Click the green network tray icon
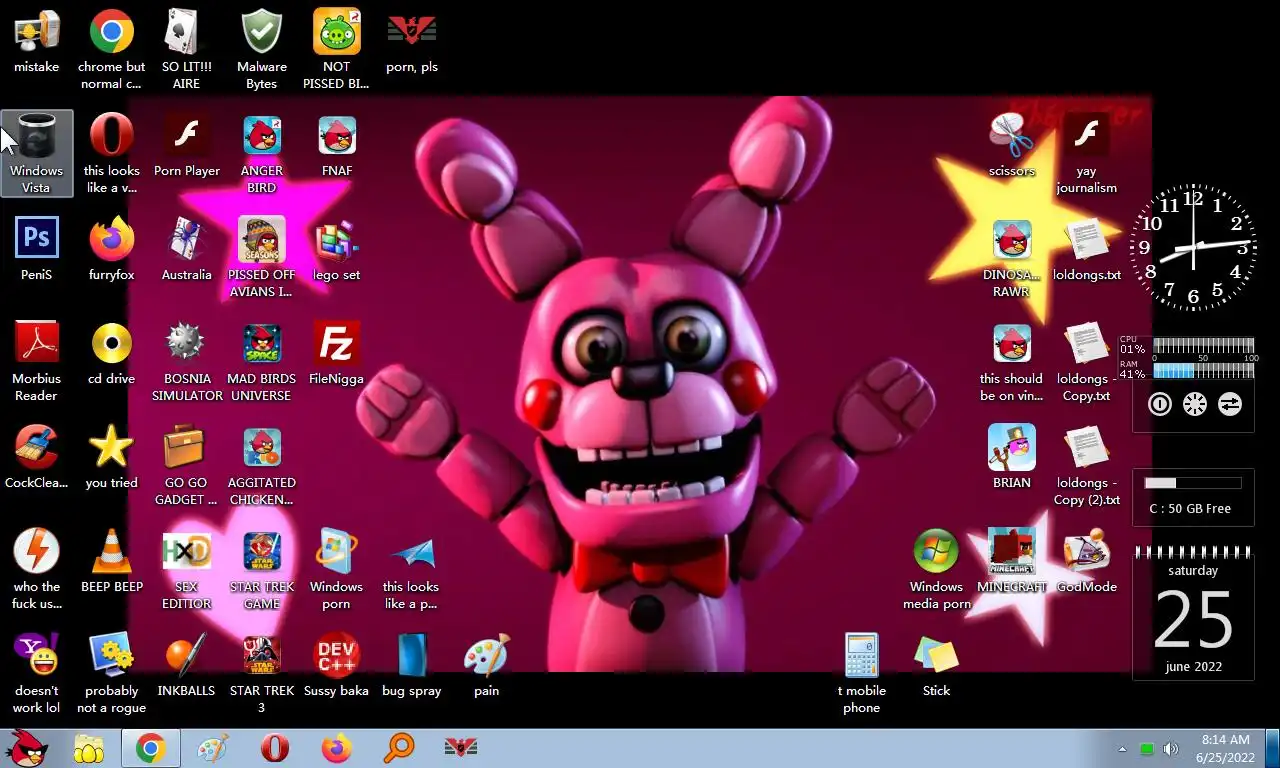The width and height of the screenshot is (1280, 768). (1147, 749)
